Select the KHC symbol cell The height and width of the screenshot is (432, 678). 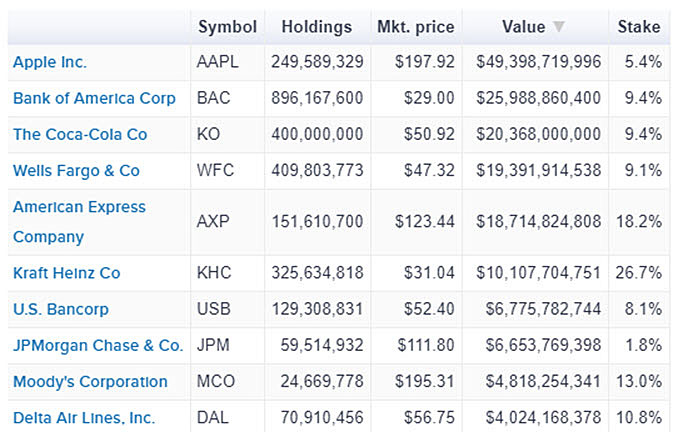click(x=214, y=273)
